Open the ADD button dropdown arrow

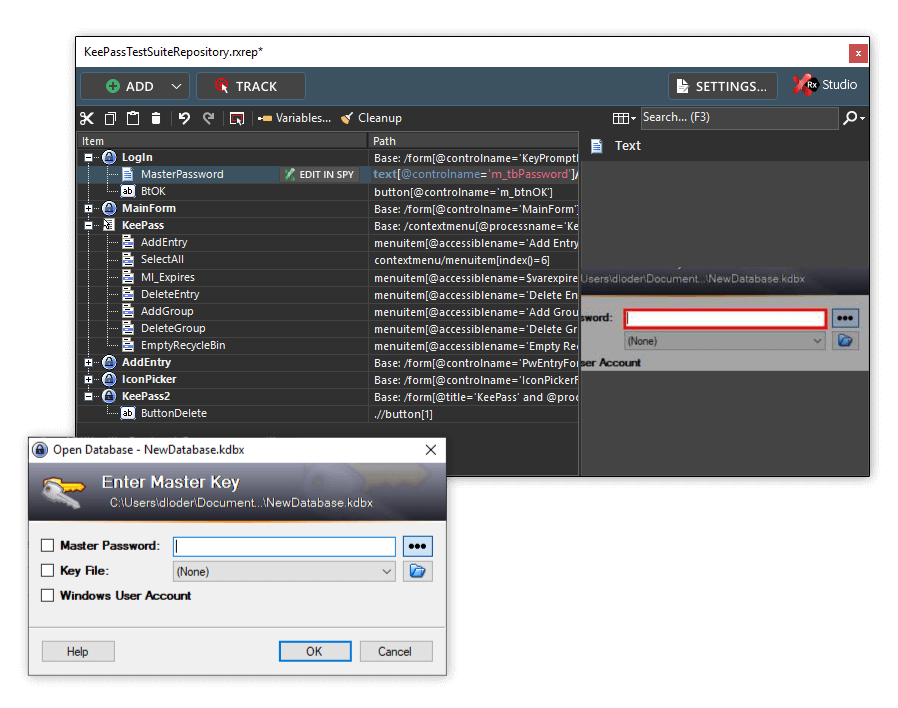[x=176, y=86]
